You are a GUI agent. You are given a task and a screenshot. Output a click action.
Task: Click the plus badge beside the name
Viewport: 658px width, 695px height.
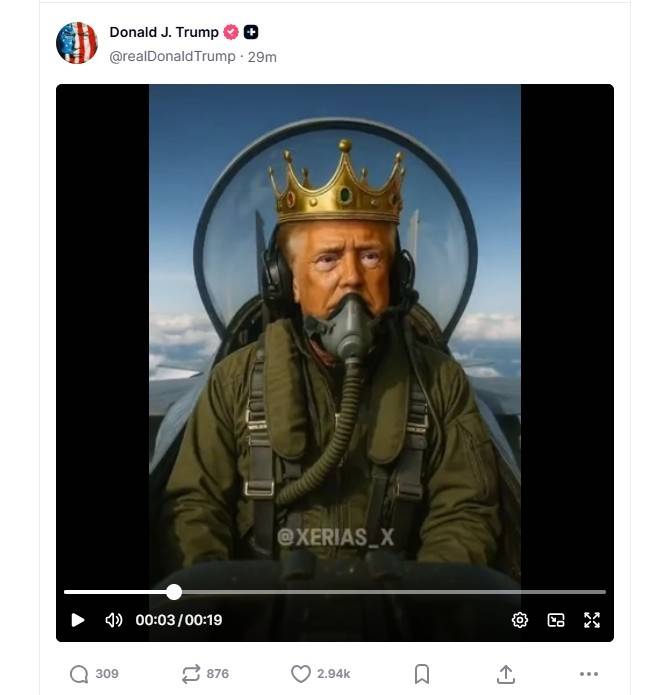point(251,32)
